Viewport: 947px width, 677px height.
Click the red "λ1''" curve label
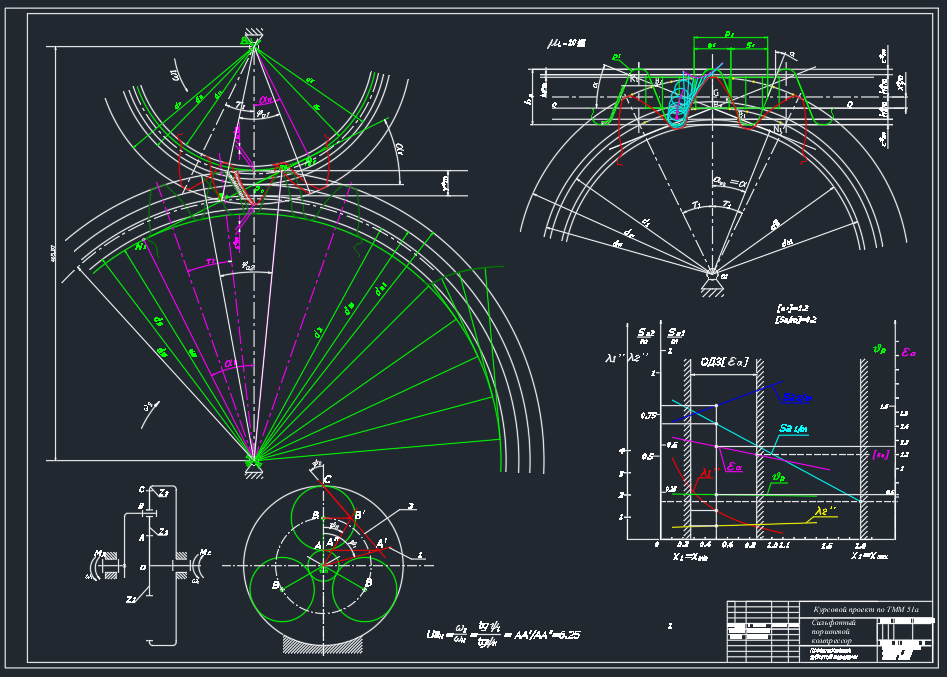point(709,473)
